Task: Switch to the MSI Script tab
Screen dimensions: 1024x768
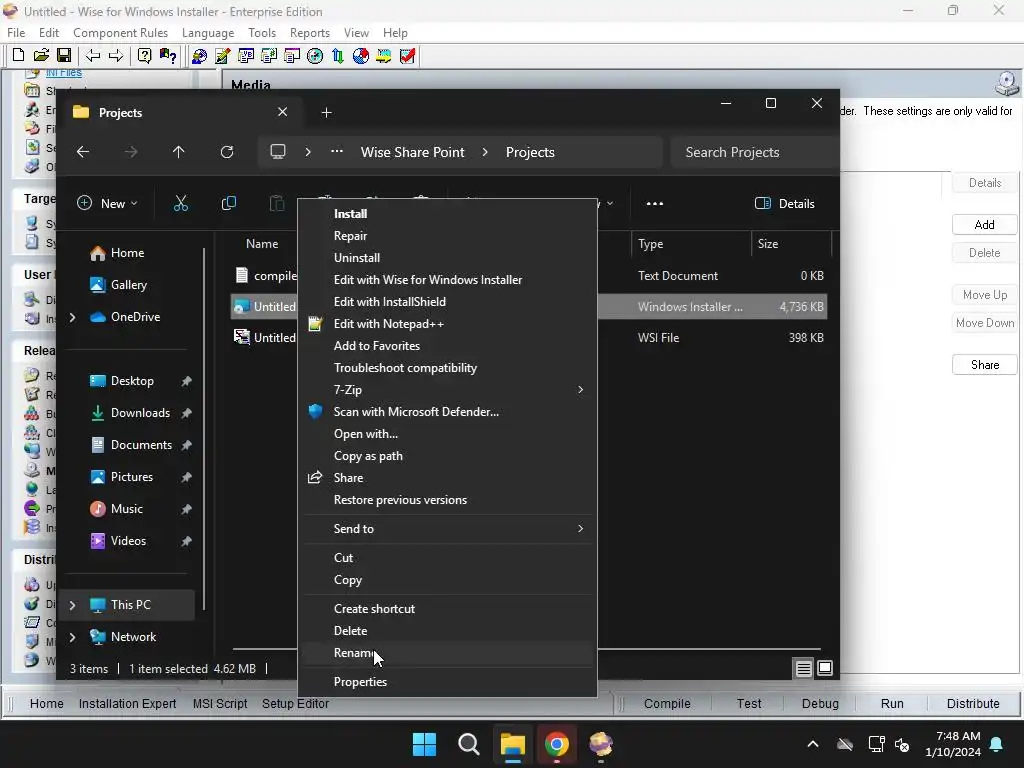Action: point(219,704)
